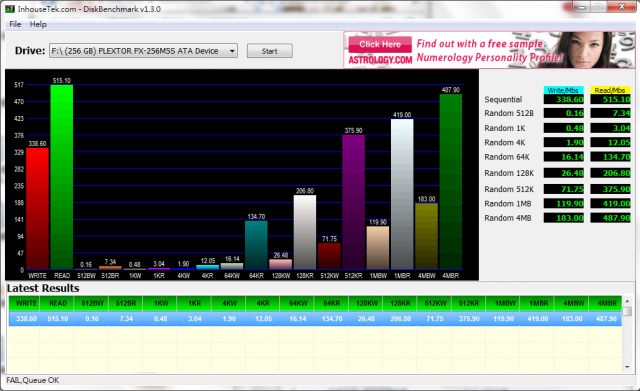Select the Sequential read value 515.10

tap(611, 99)
